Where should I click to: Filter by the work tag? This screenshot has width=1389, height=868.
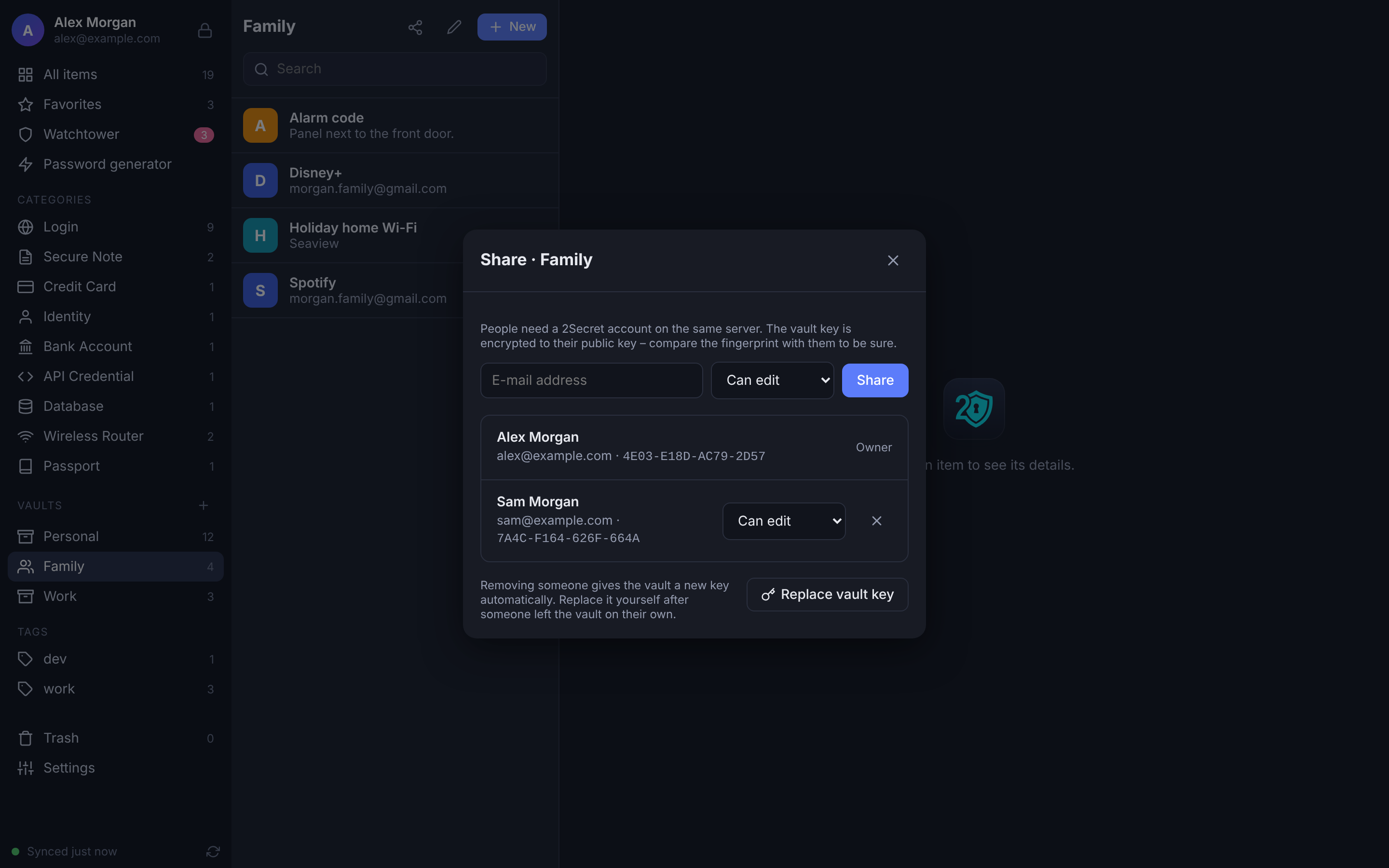(x=115, y=689)
